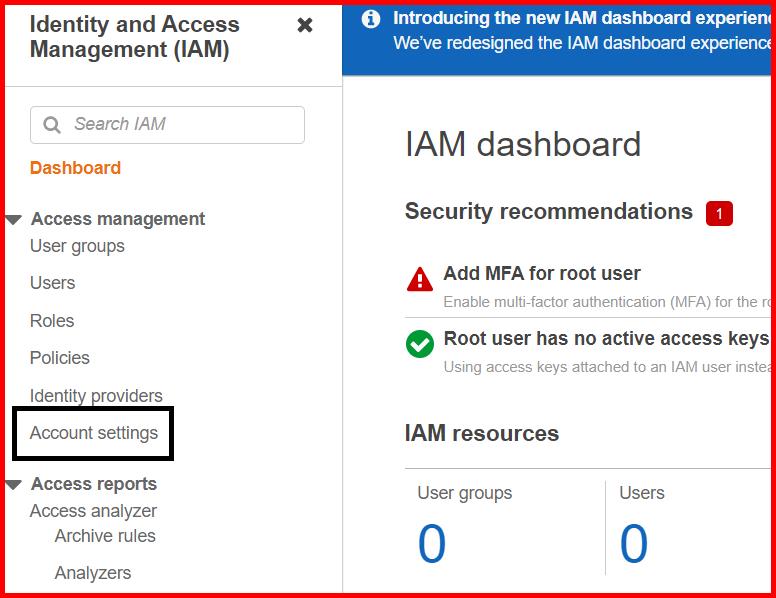
Task: Click the zero count under Users resources
Action: (633, 544)
